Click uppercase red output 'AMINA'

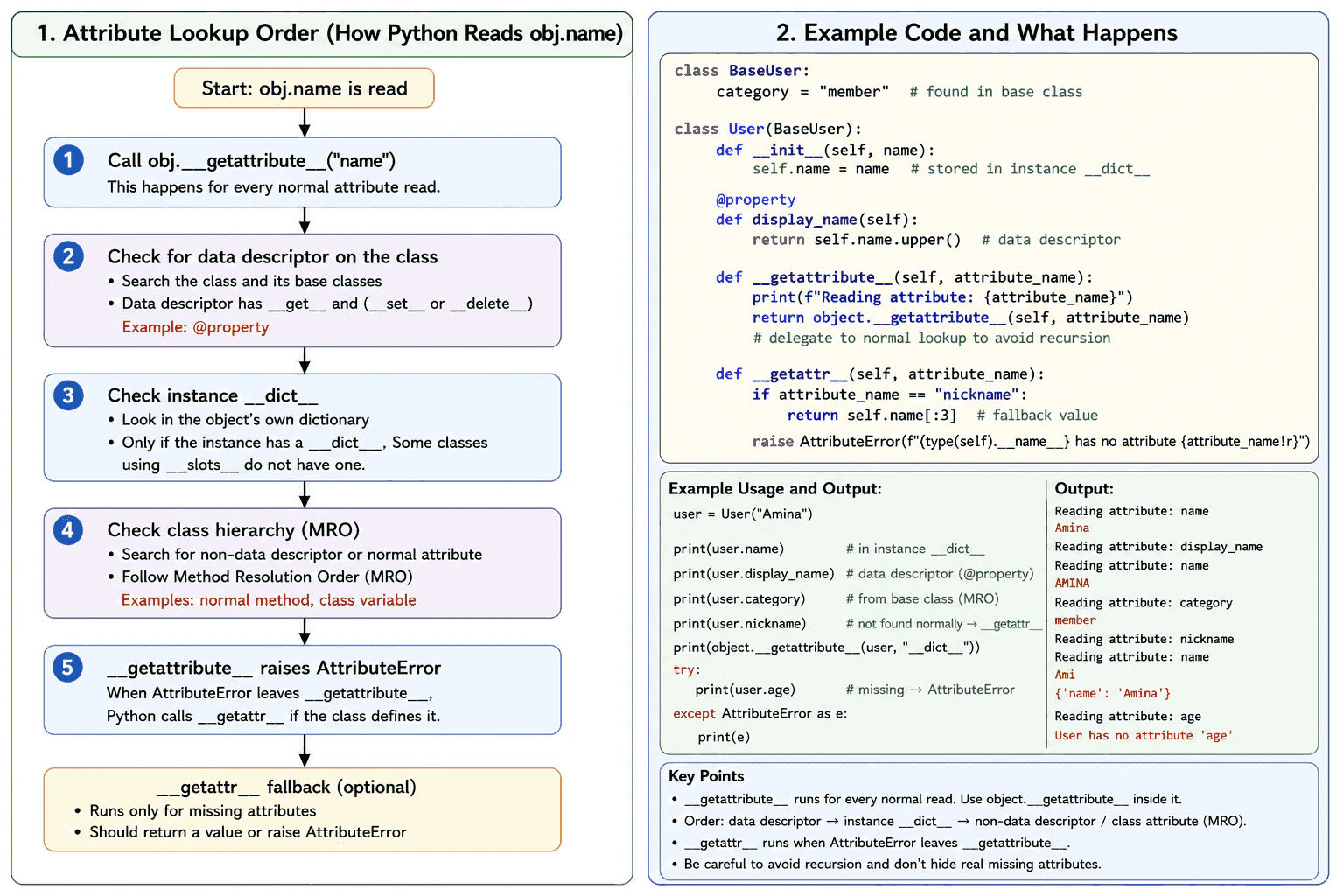(x=1072, y=584)
